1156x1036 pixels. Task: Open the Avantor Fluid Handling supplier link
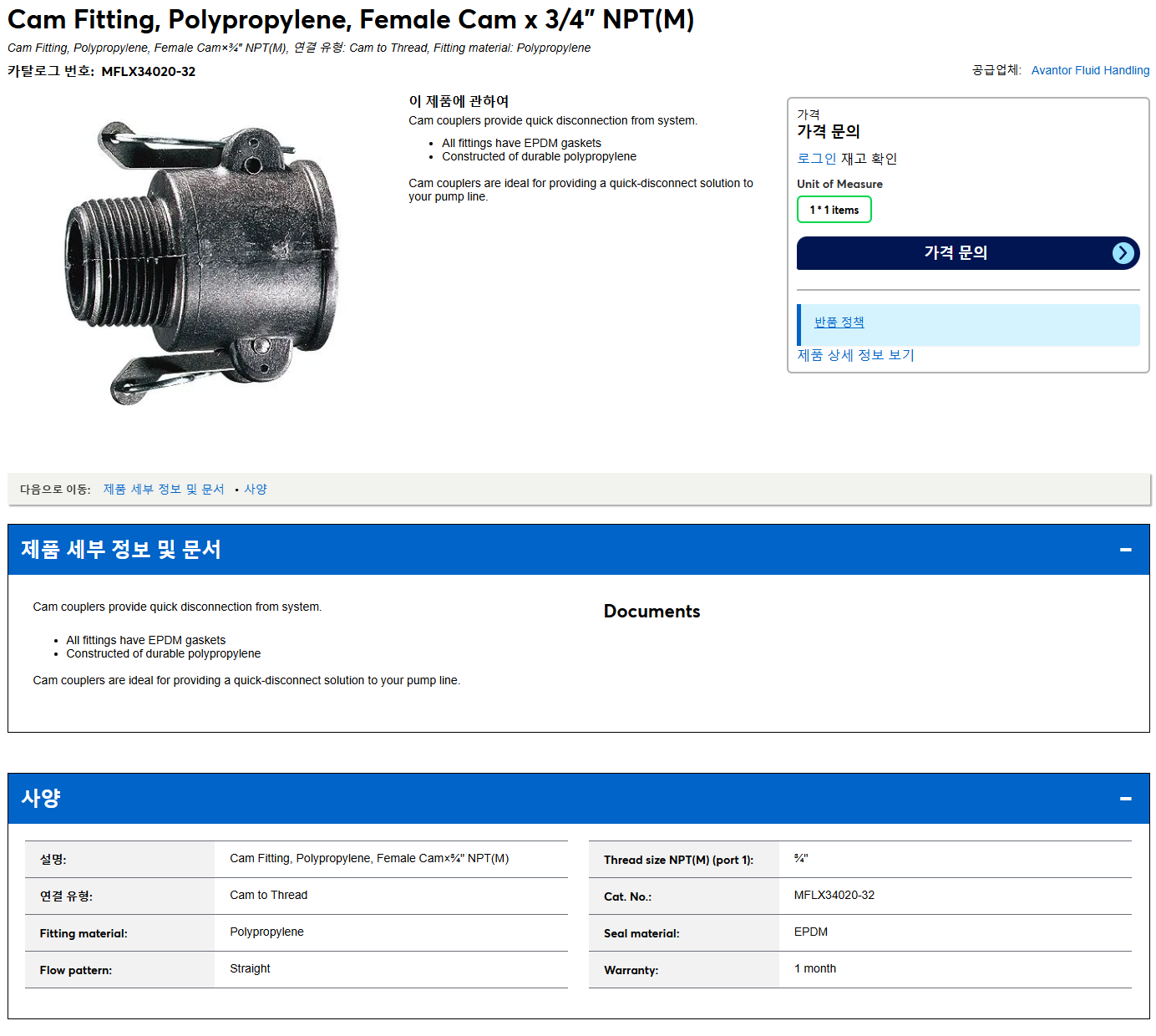pyautogui.click(x=1090, y=70)
